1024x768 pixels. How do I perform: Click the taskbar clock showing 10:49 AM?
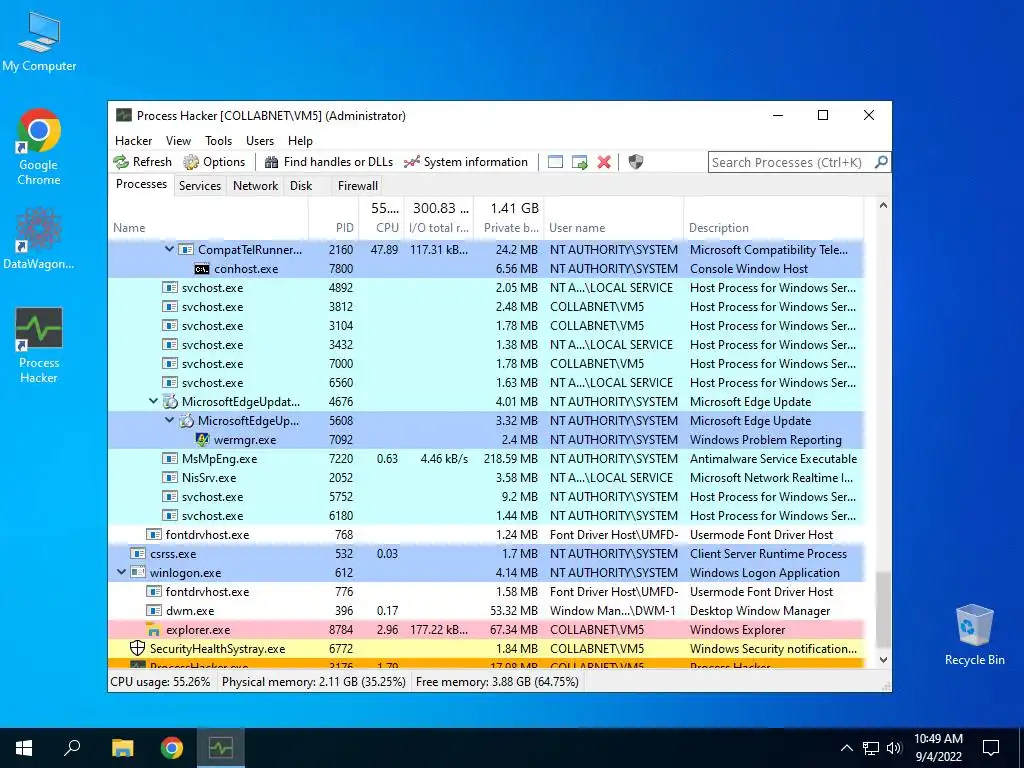(938, 748)
